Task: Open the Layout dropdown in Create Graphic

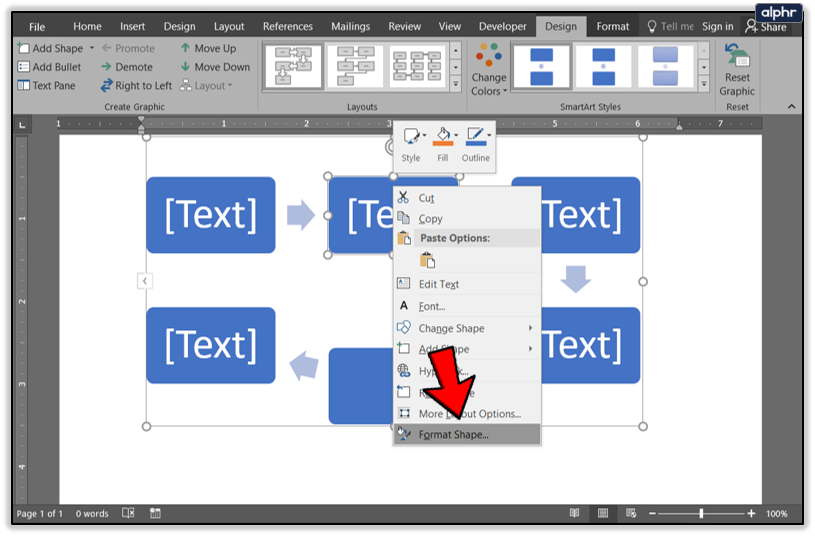Action: click(x=206, y=86)
